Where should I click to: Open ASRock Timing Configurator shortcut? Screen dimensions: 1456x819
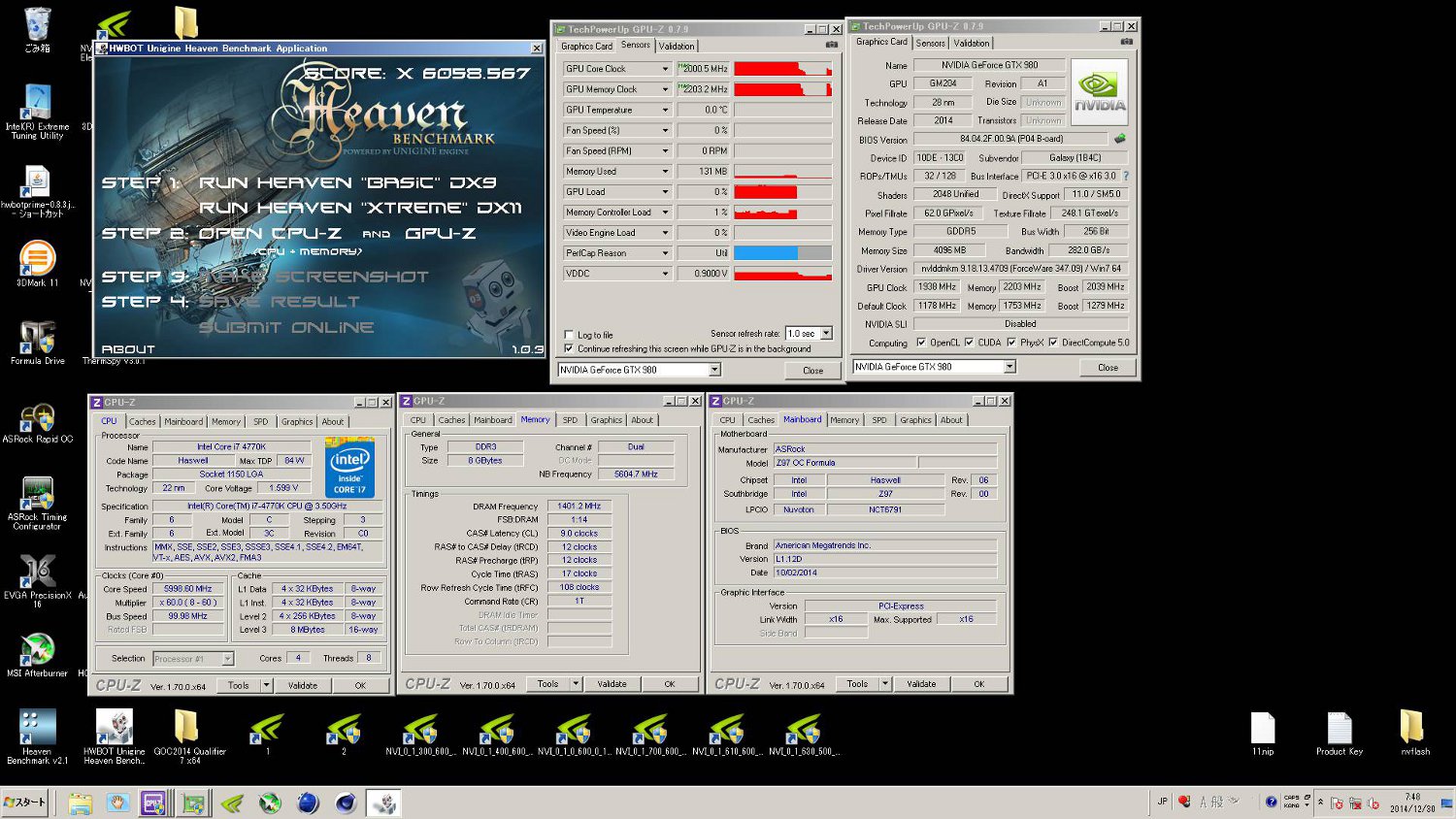[37, 503]
